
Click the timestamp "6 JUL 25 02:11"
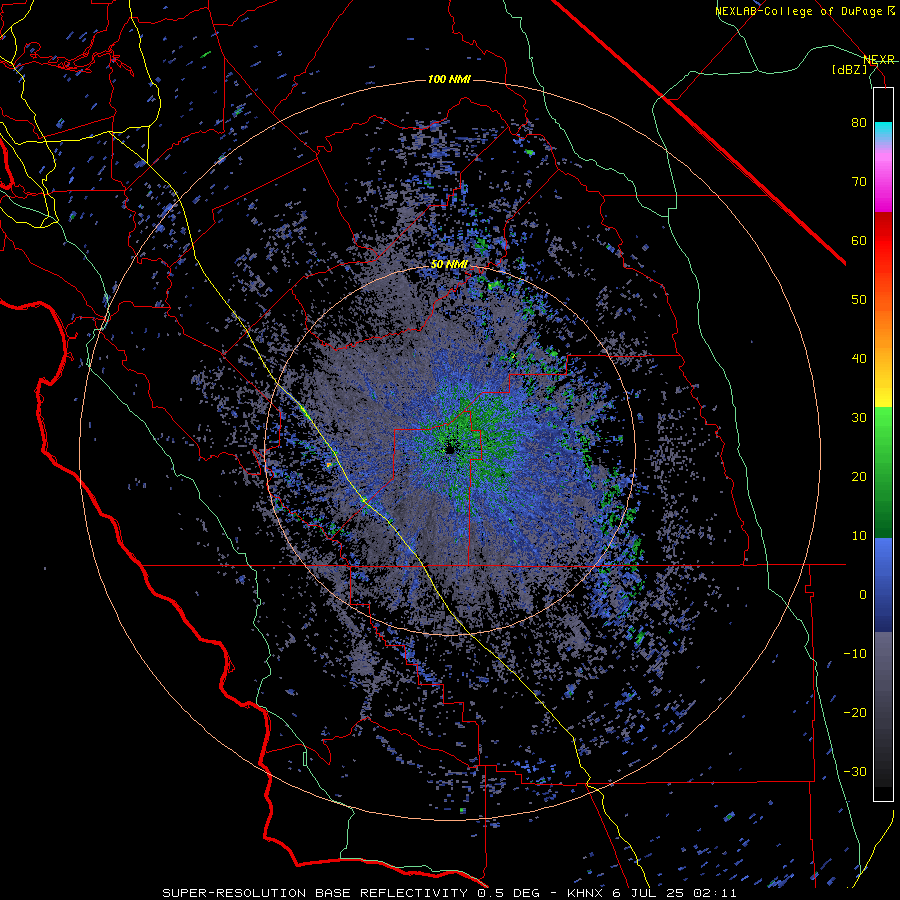click(x=674, y=893)
